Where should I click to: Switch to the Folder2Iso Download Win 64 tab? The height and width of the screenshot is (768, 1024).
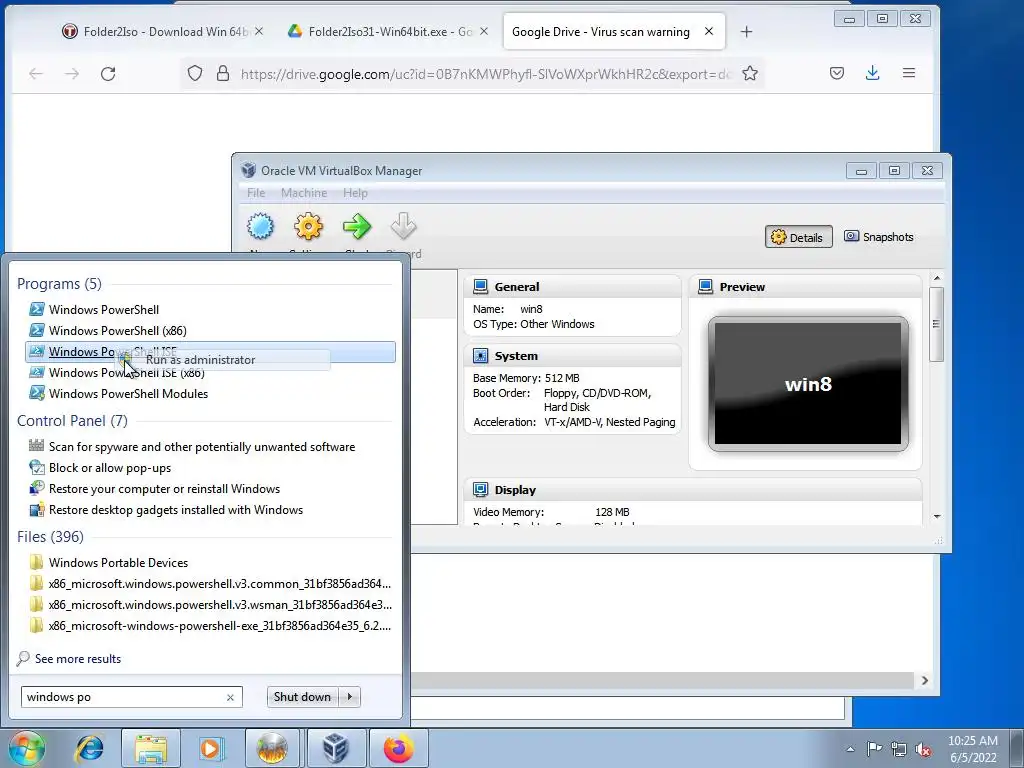coord(161,31)
